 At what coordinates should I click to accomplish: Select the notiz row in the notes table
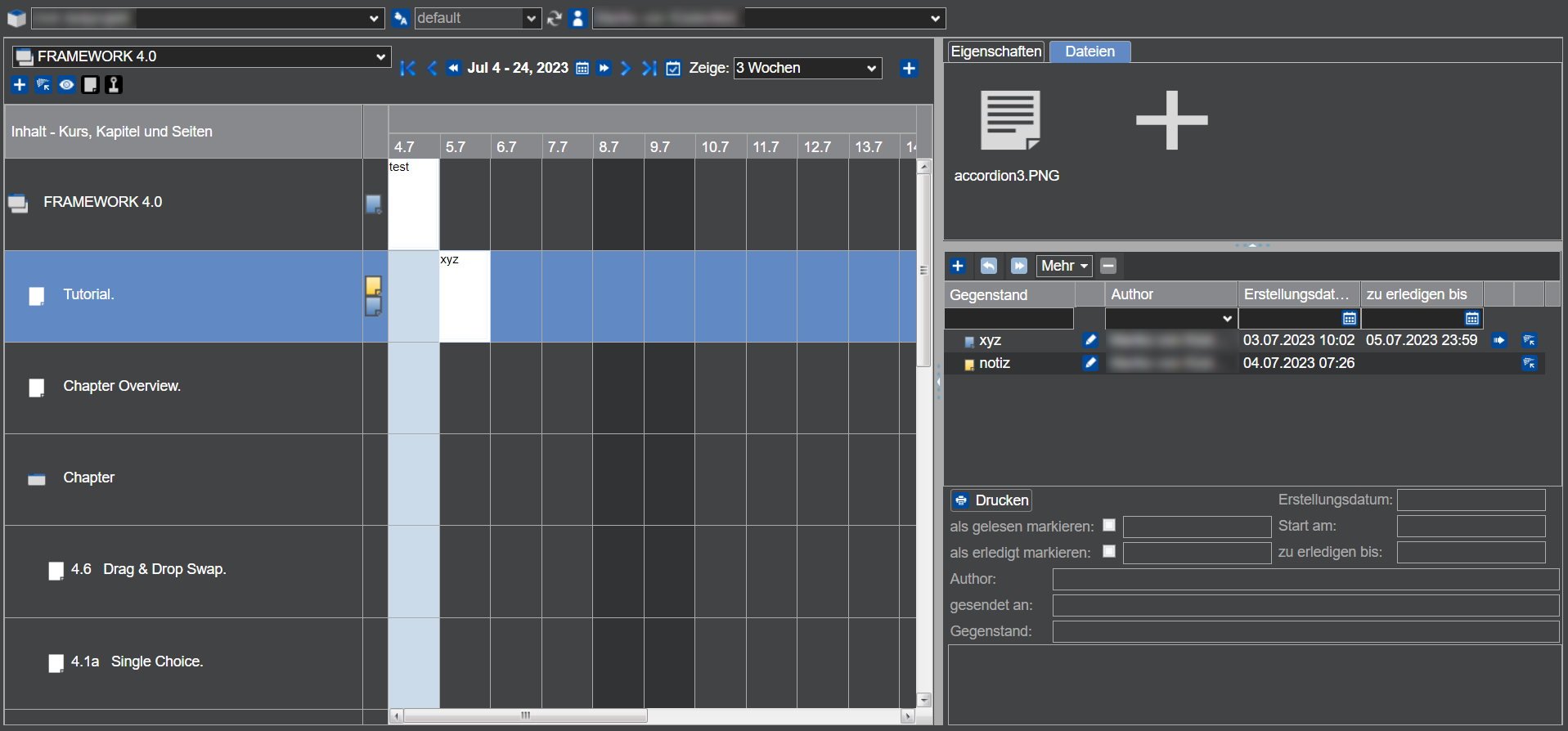[1244, 363]
